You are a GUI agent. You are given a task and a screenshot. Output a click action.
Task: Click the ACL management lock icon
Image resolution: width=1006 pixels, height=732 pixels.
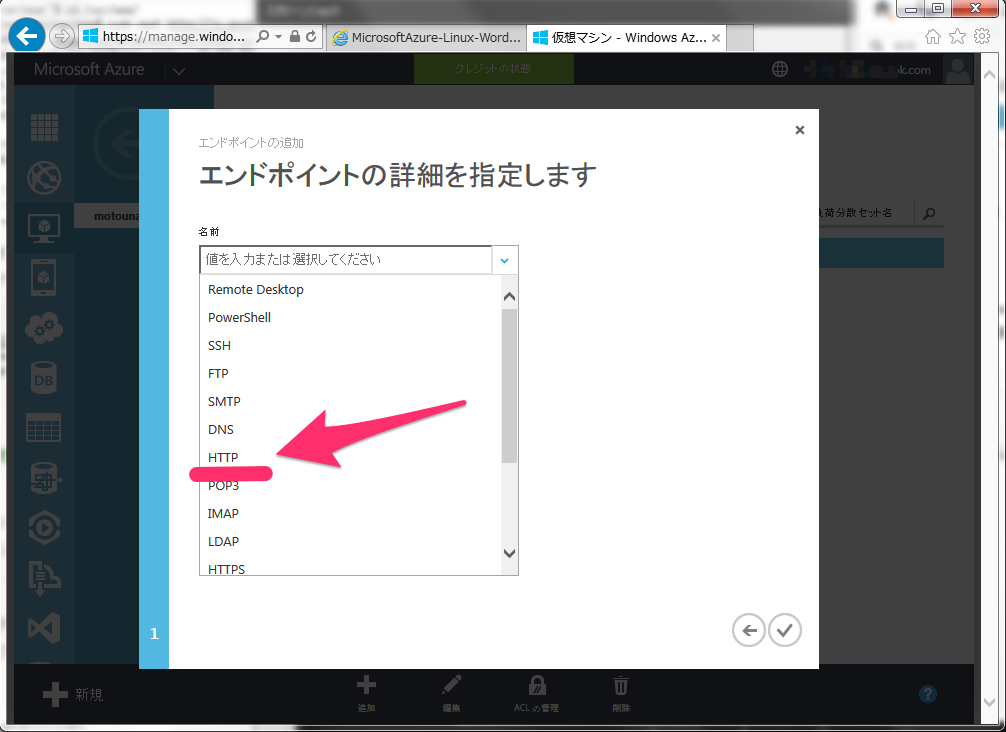pyautogui.click(x=537, y=685)
